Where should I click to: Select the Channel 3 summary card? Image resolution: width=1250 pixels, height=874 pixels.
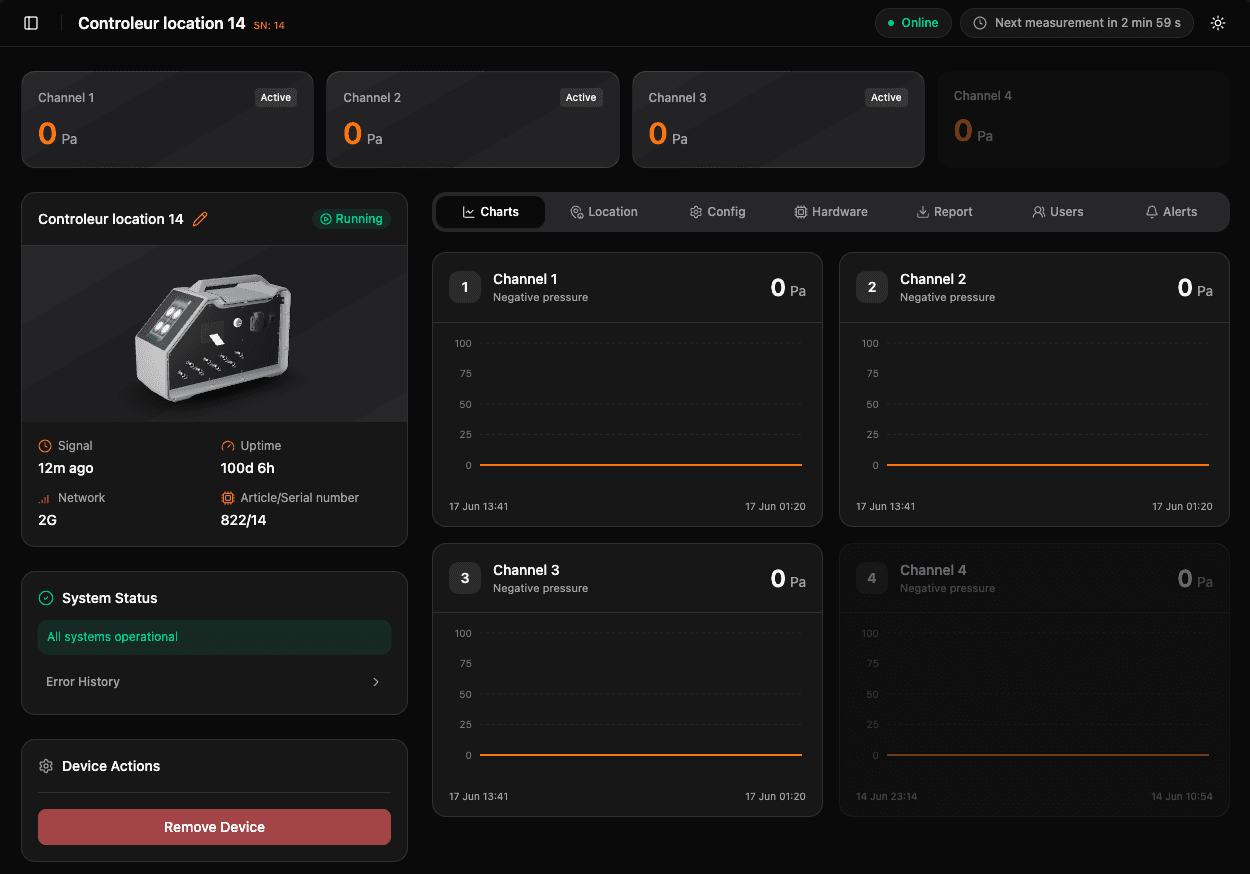coord(778,119)
